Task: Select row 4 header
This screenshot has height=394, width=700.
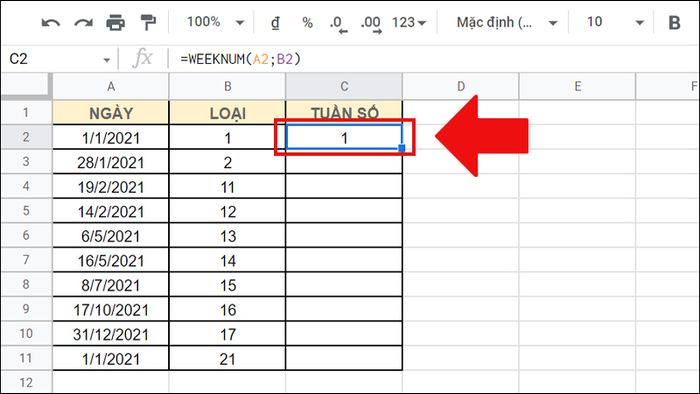Action: pyautogui.click(x=26, y=186)
